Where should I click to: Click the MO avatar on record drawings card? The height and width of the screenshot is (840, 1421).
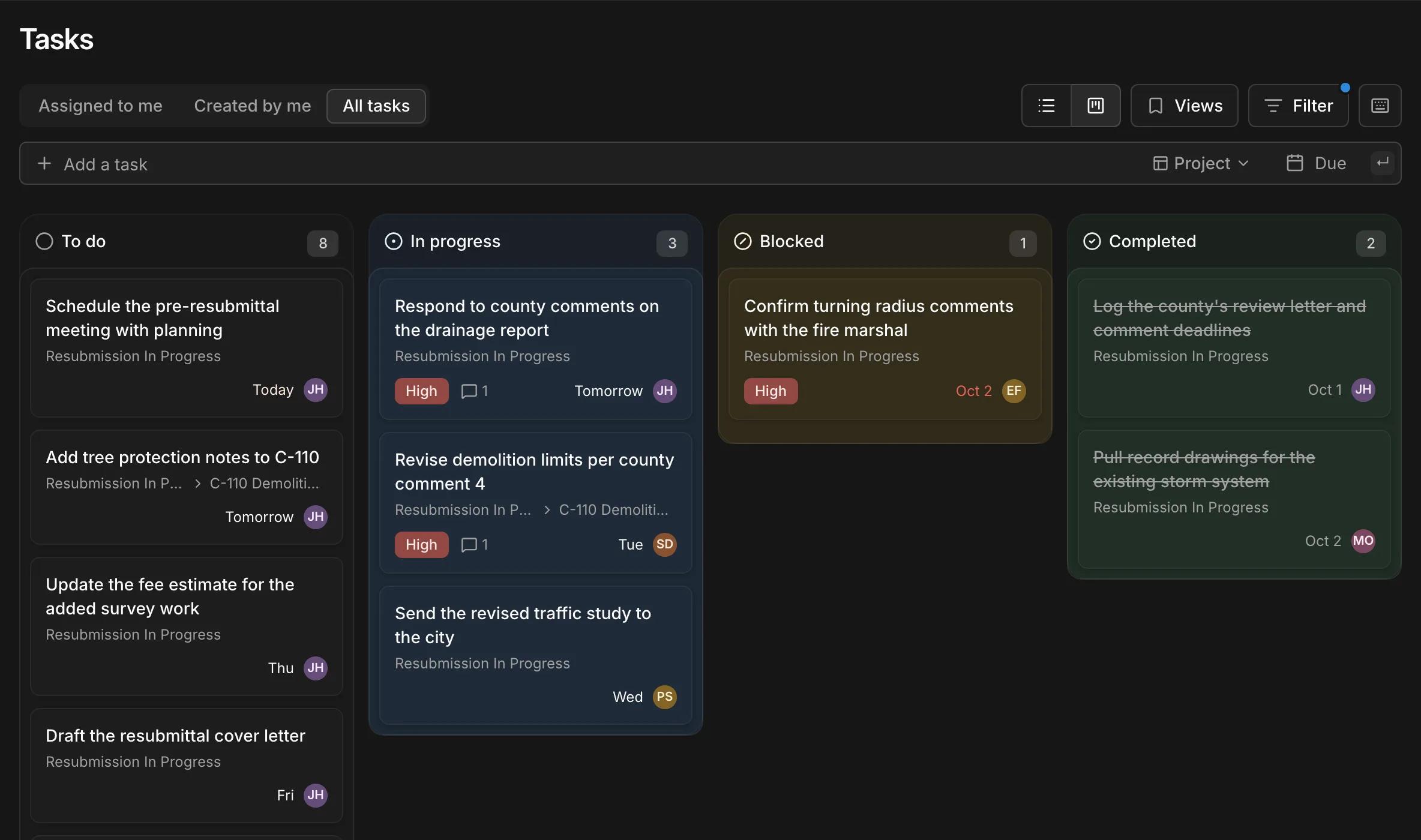[1363, 541]
